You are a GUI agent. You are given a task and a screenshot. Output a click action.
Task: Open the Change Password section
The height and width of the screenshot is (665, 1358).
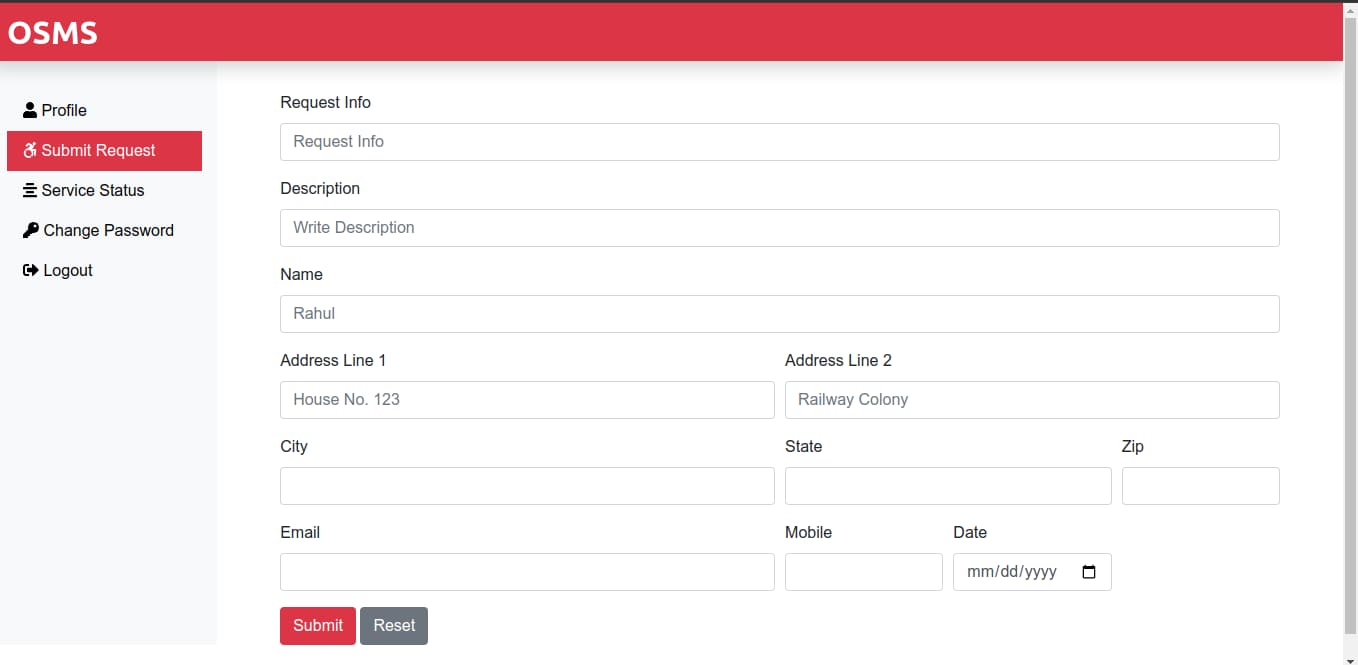(108, 230)
